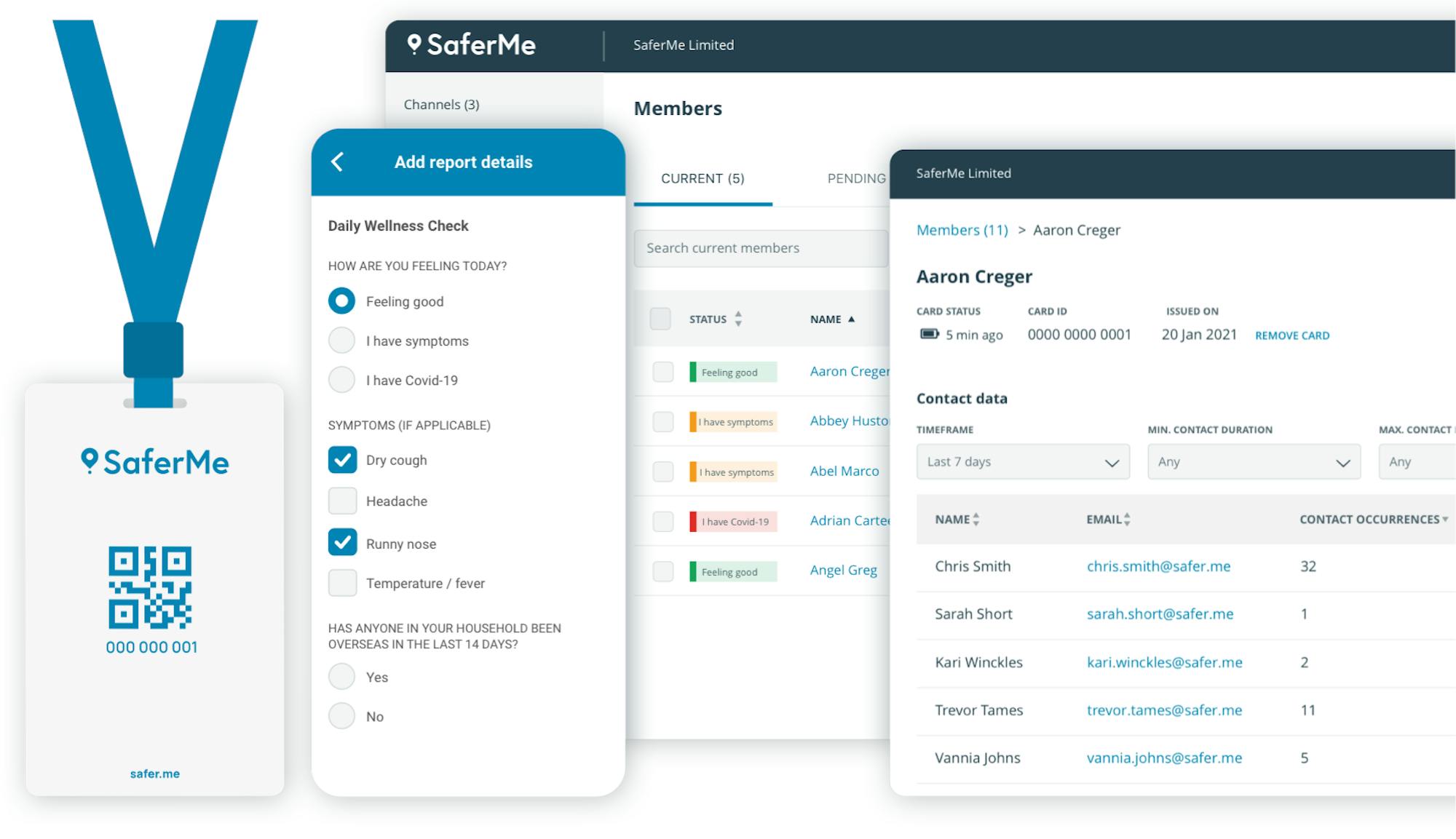The height and width of the screenshot is (839, 1456).
Task: Select the 'I have symptoms' radio option
Action: click(x=341, y=341)
